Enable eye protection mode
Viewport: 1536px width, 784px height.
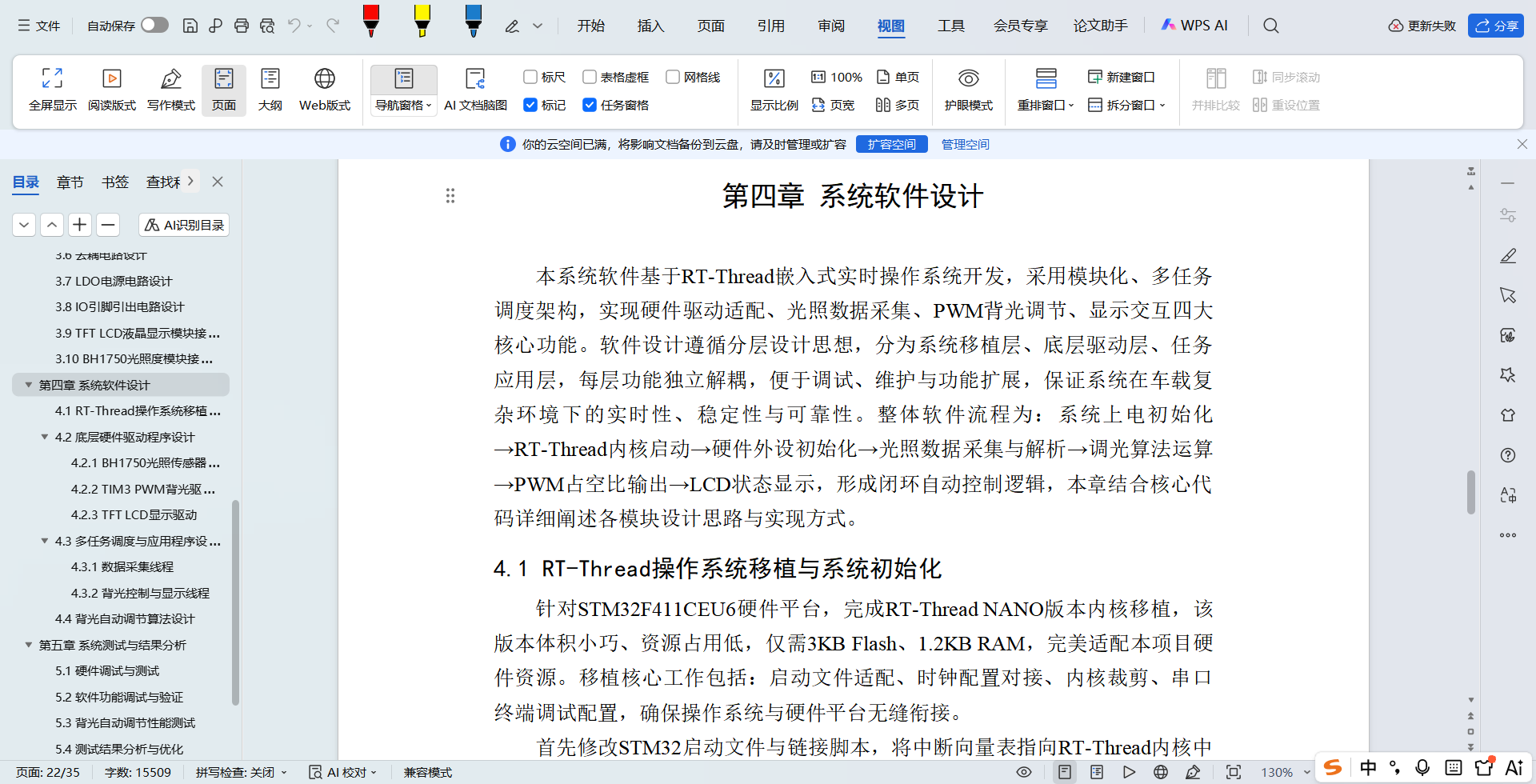pos(968,89)
